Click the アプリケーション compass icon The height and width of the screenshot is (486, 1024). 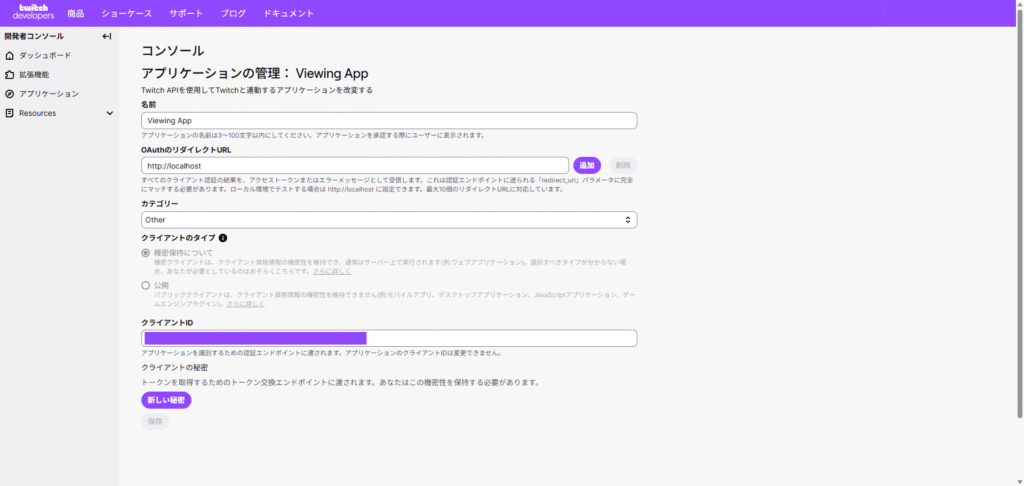9,94
